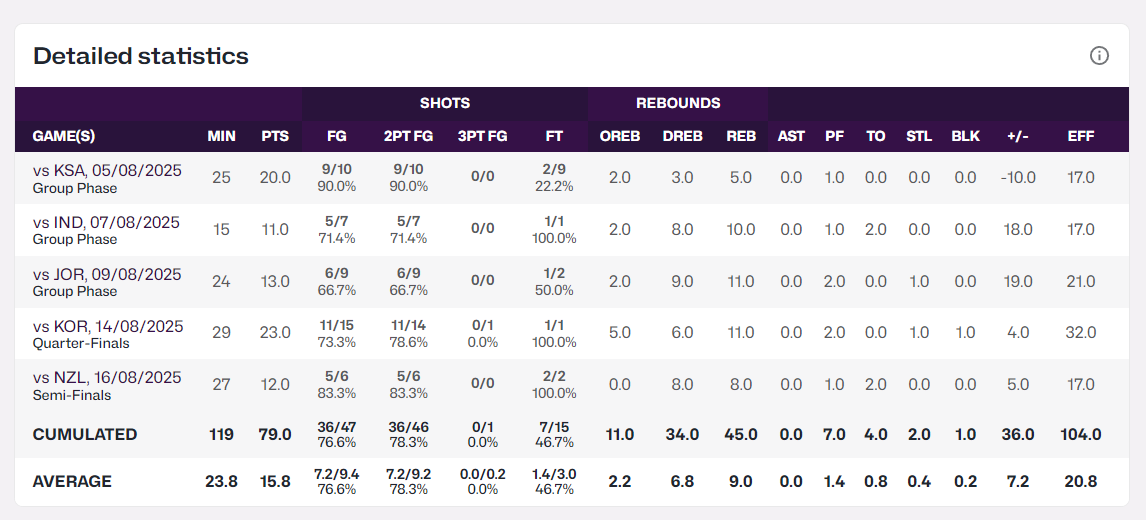Click the +/- column header

tap(1018, 136)
